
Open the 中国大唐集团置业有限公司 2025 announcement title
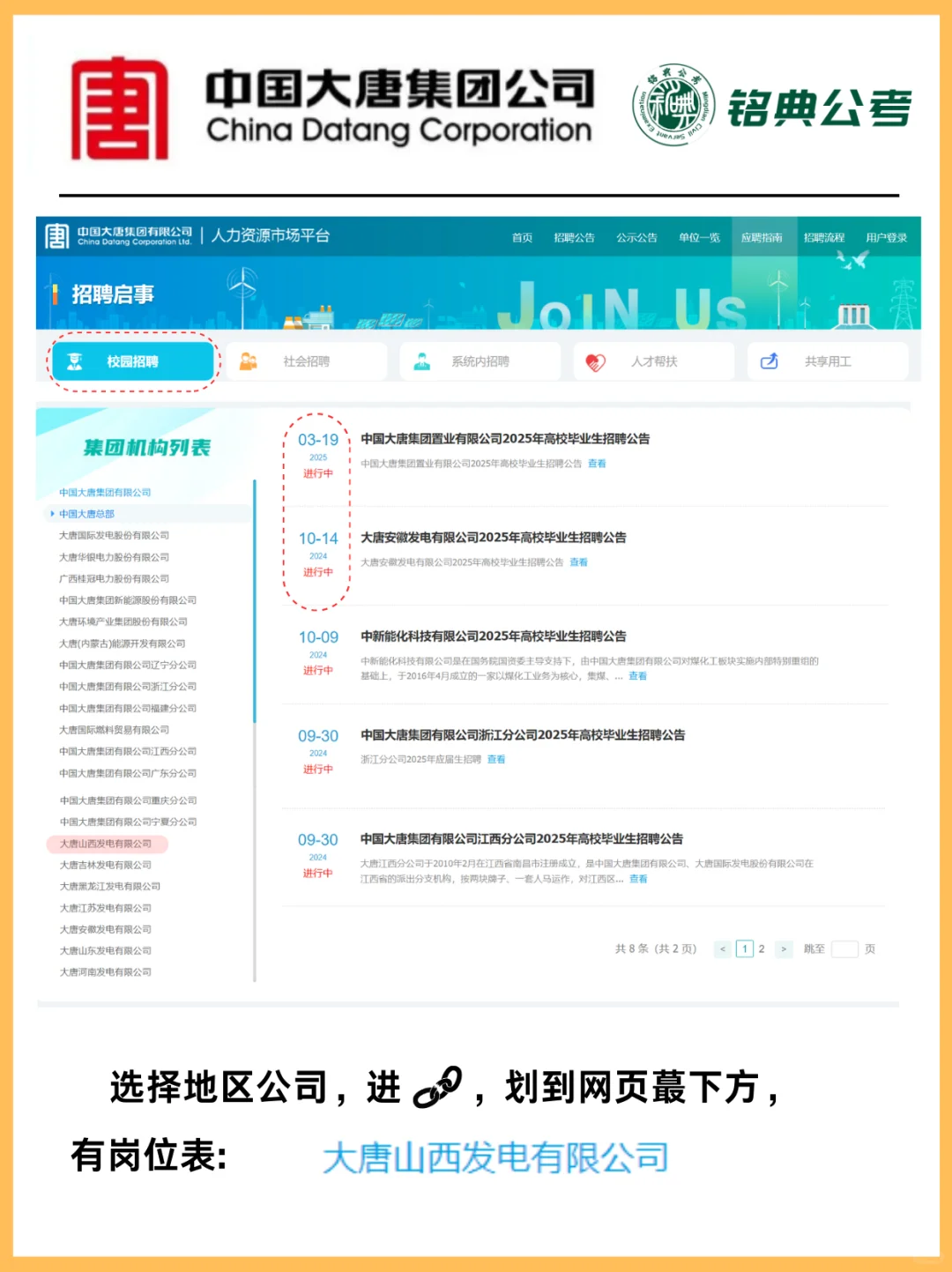(x=505, y=439)
